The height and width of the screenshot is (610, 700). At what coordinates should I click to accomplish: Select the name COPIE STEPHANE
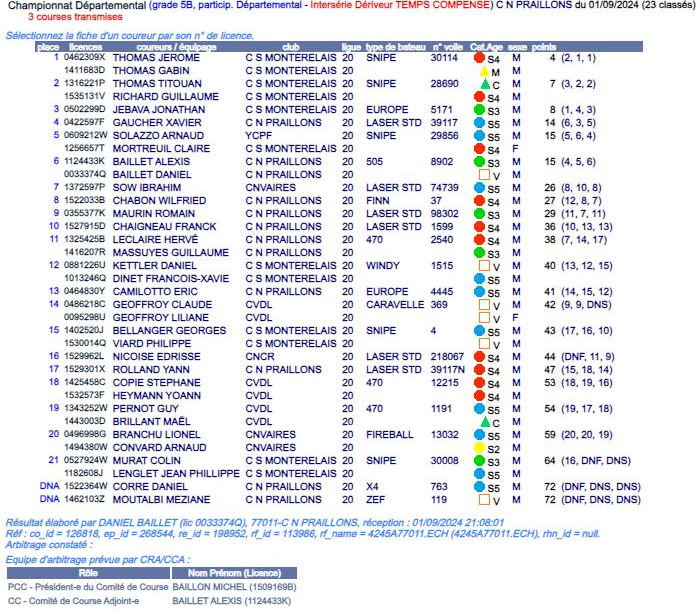tap(156, 383)
